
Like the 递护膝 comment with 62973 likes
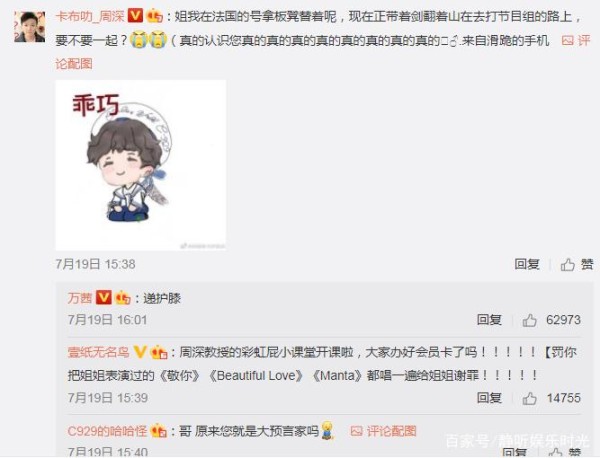pos(530,320)
